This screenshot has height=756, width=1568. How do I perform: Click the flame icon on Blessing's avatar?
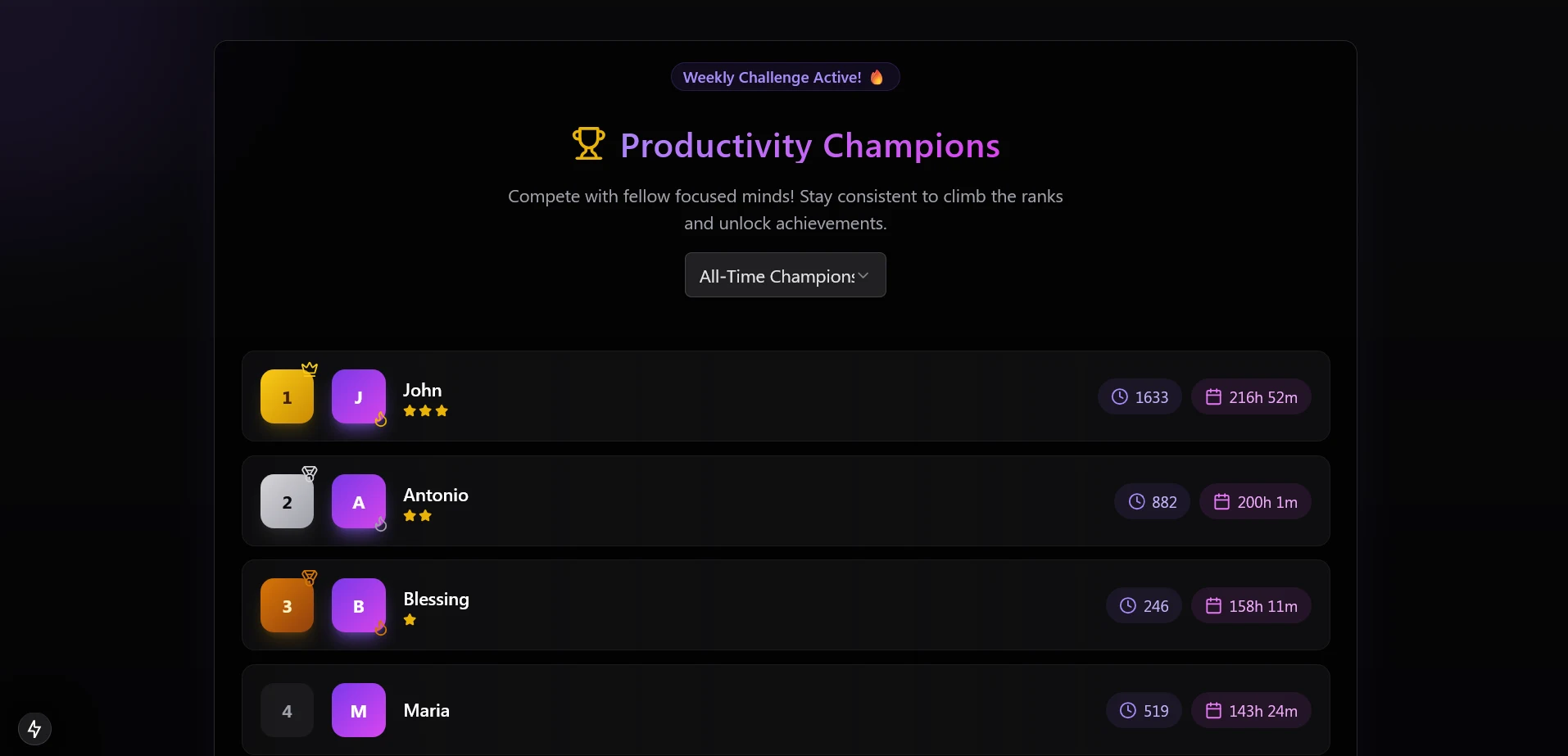tap(380, 630)
